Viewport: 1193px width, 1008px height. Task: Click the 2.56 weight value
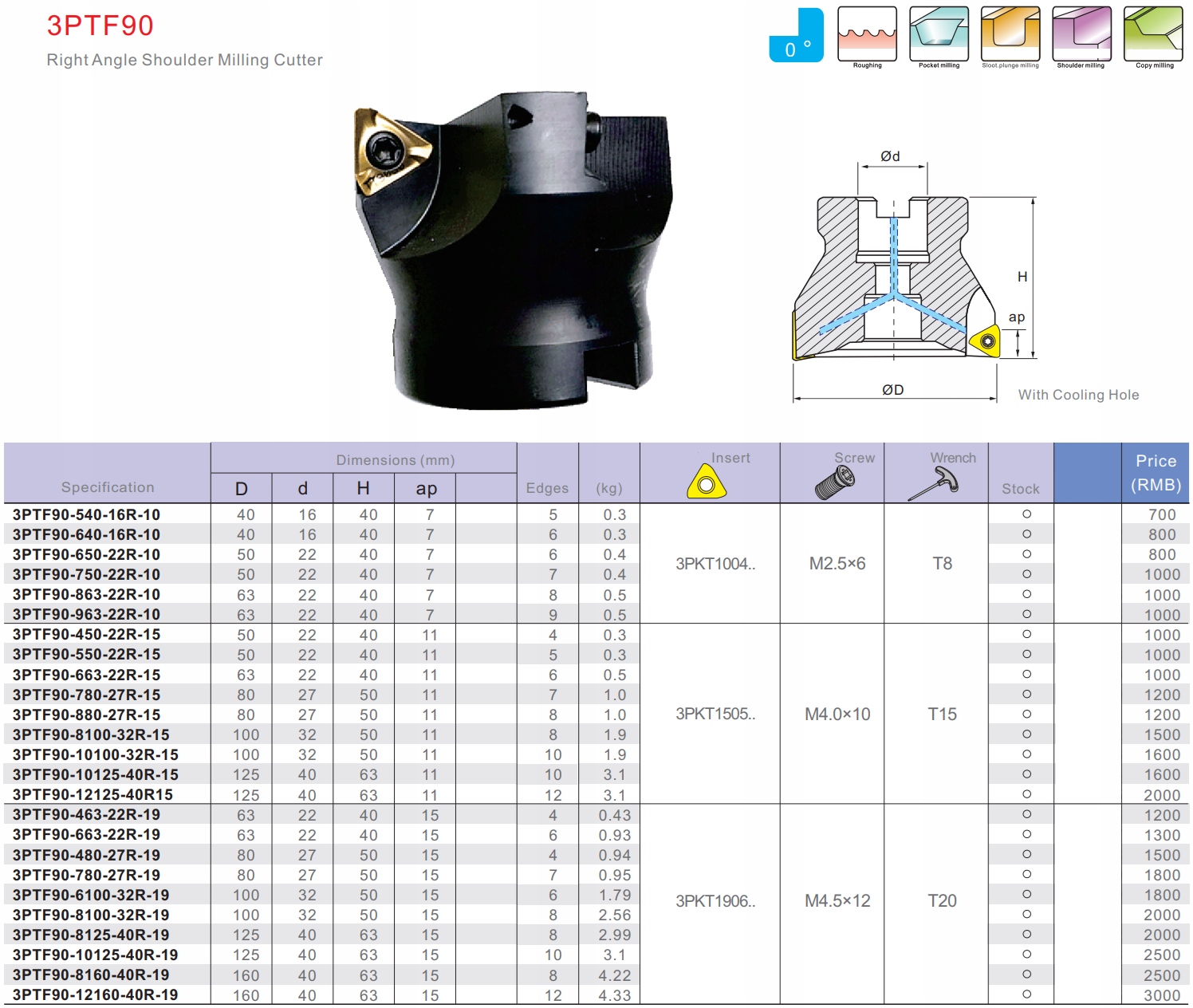615,915
